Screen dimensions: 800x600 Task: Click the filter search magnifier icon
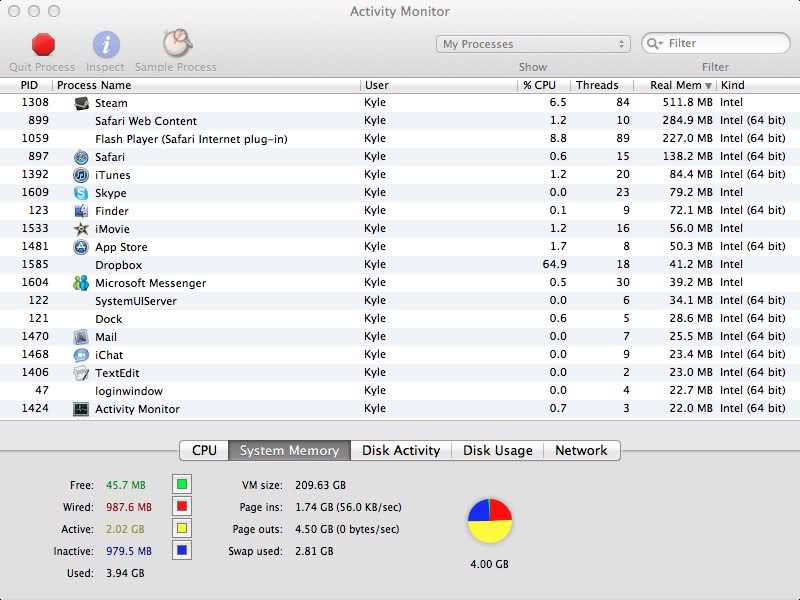[x=654, y=44]
